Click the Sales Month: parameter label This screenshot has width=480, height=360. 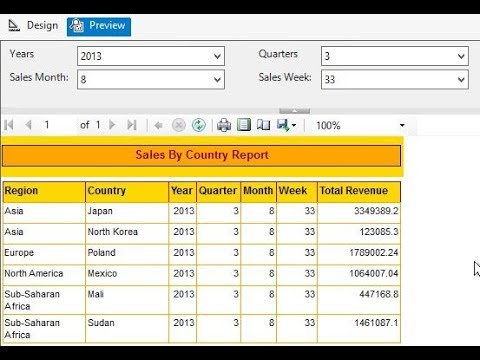[x=39, y=77]
